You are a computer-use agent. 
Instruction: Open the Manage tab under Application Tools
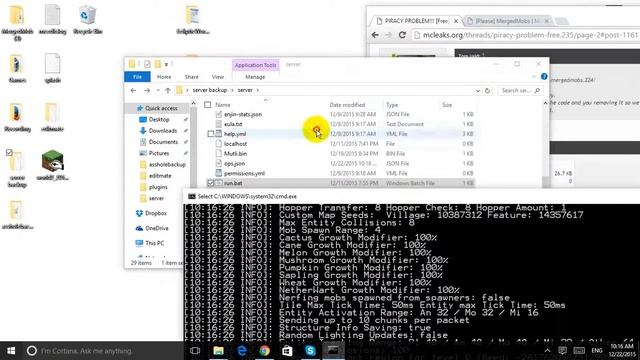255,77
